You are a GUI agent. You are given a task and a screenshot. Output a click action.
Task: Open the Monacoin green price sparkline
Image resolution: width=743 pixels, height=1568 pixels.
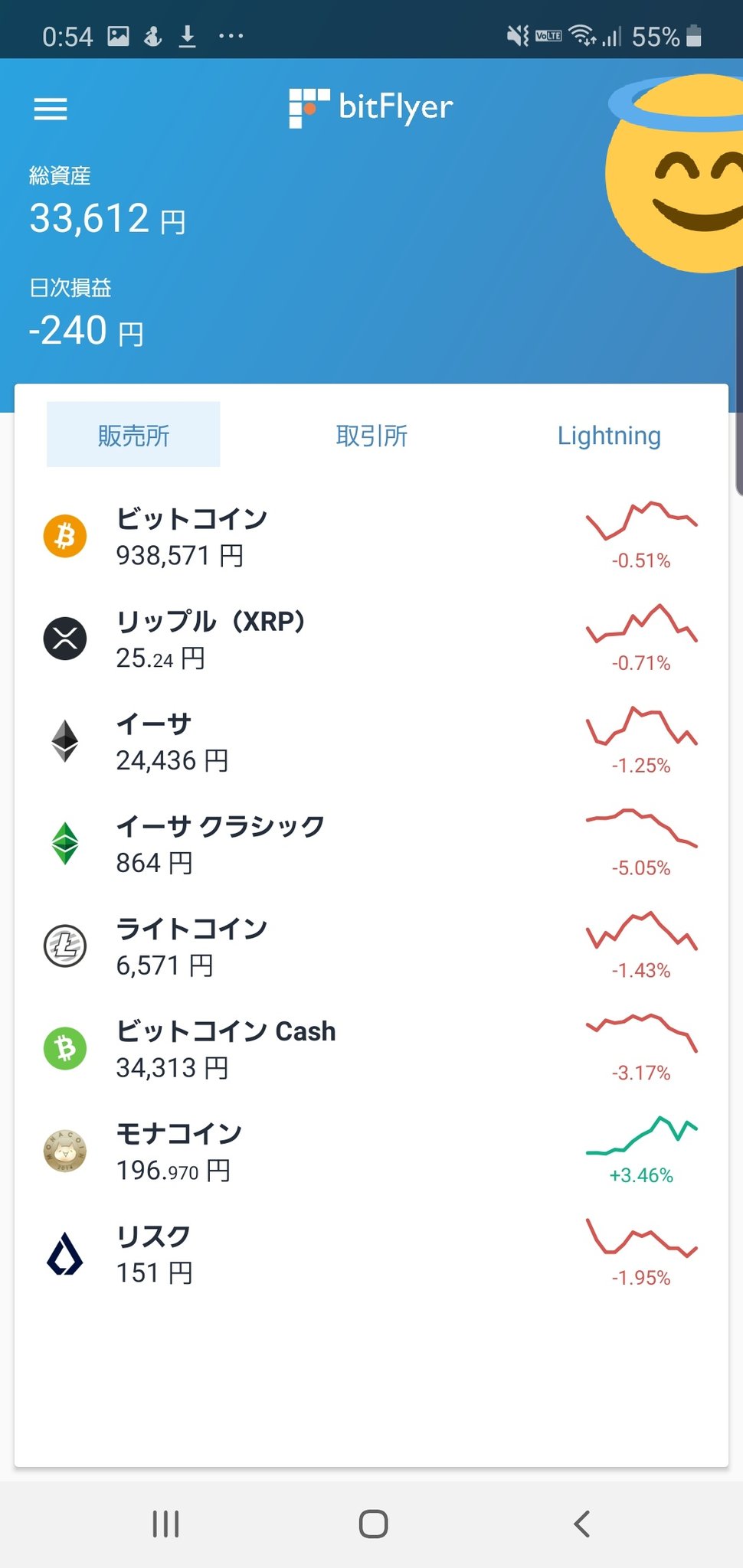click(x=641, y=1135)
